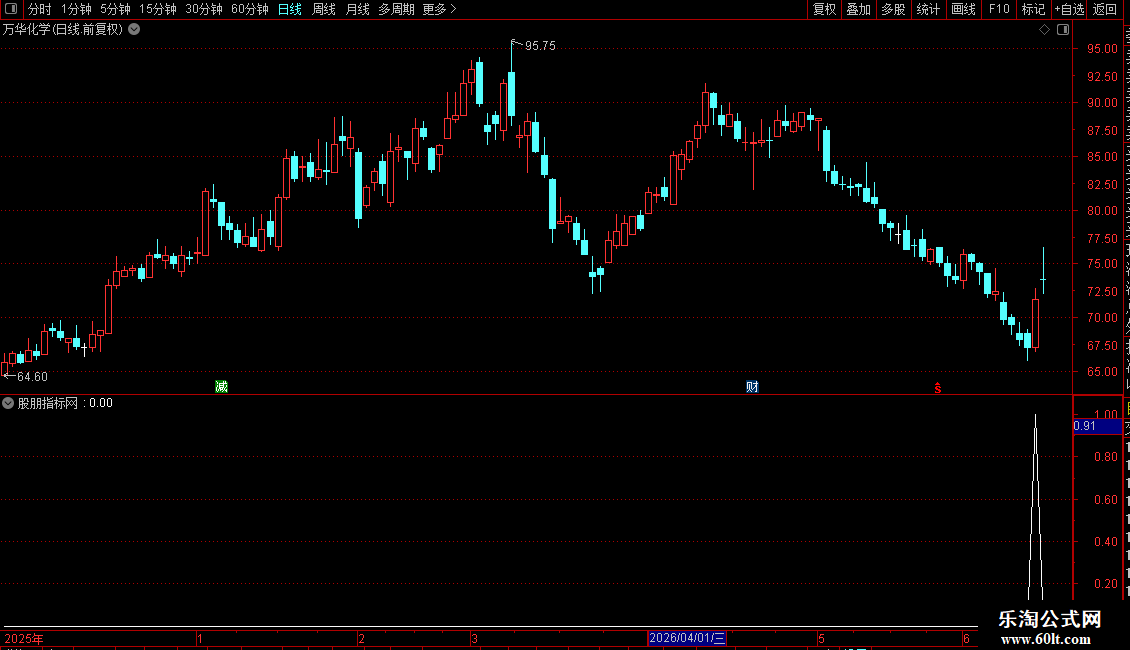
Task: Open the 多股 multi-stock view
Action: 893,9
